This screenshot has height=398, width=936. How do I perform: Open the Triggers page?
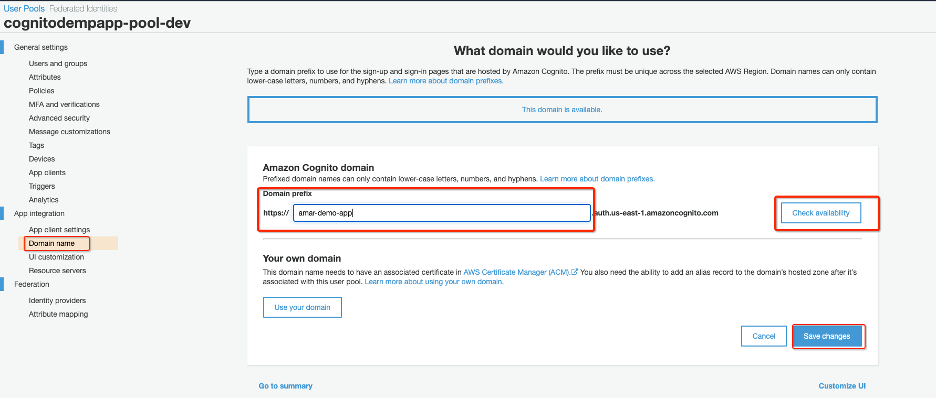click(42, 186)
